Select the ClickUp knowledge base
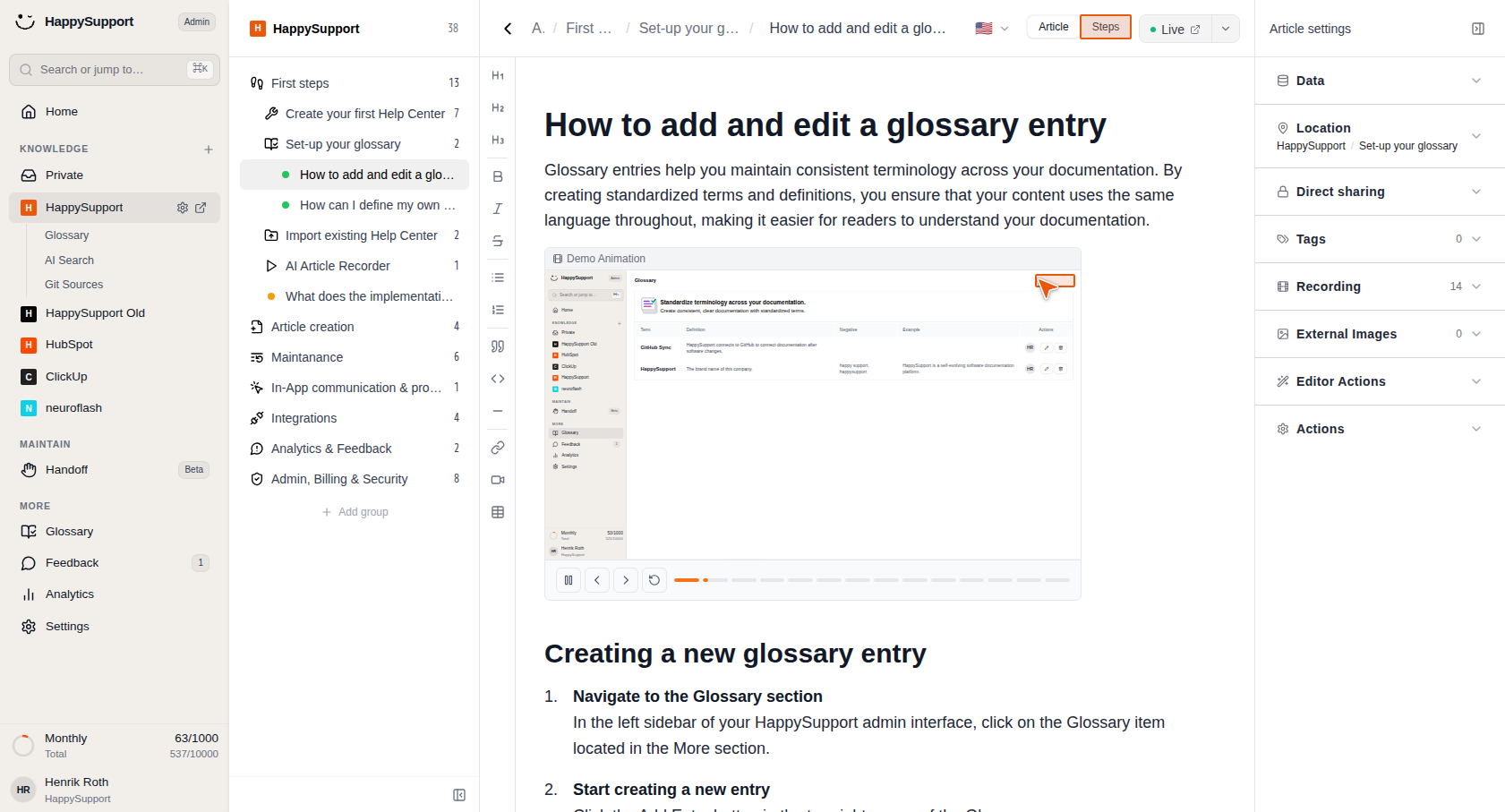Image resolution: width=1505 pixels, height=812 pixels. click(x=115, y=377)
